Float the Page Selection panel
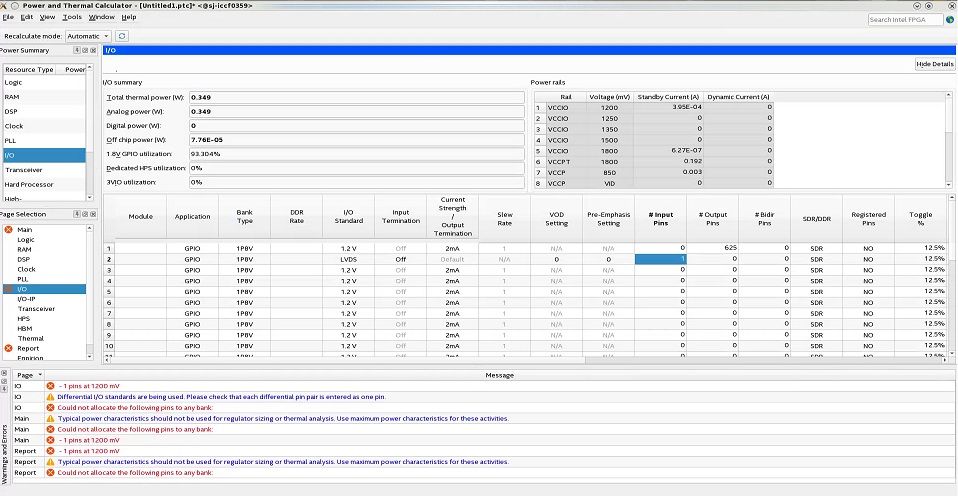958x496 pixels. point(86,214)
